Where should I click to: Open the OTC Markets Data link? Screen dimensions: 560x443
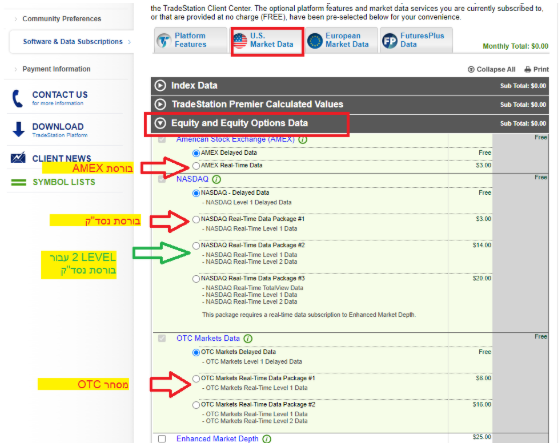click(x=208, y=338)
